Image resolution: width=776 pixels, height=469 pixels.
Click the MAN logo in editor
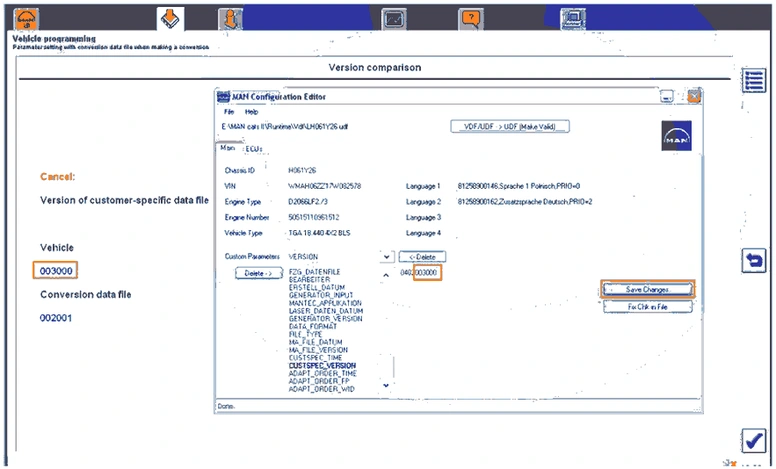point(677,136)
